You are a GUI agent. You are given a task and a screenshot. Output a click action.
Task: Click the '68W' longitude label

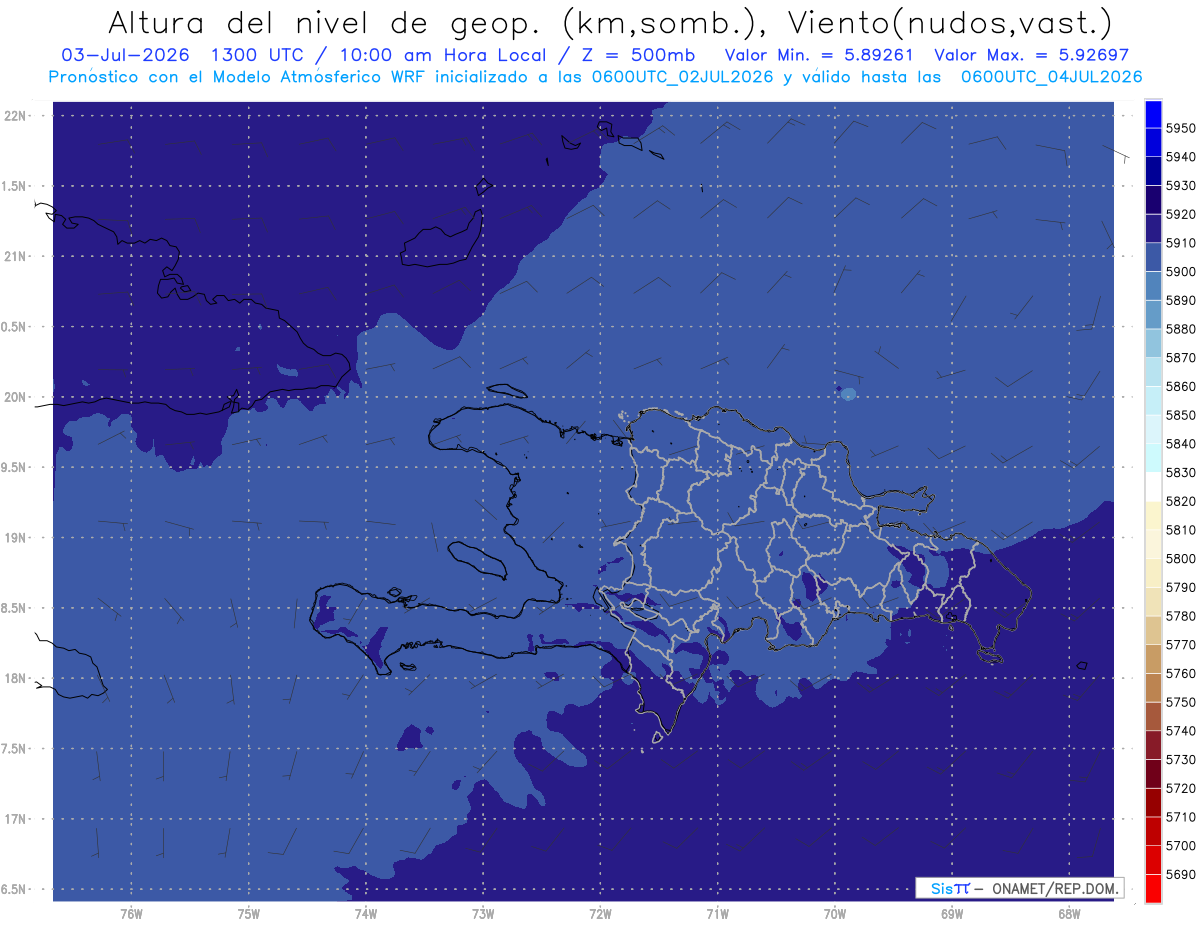pos(1069,913)
